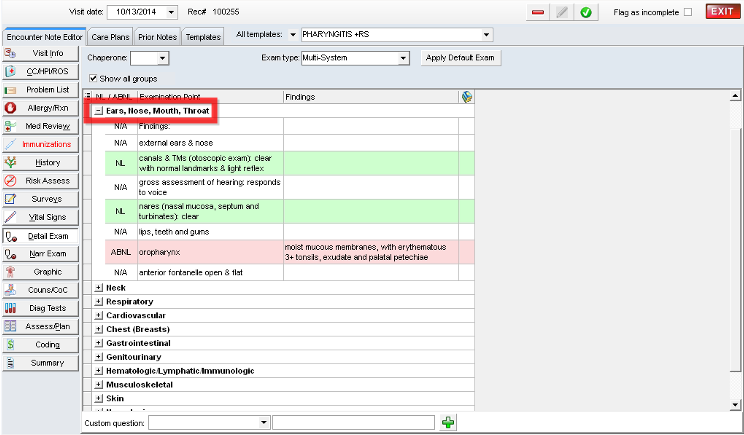The width and height of the screenshot is (744, 435).
Task: Click the green plus add icon
Action: pyautogui.click(x=448, y=422)
